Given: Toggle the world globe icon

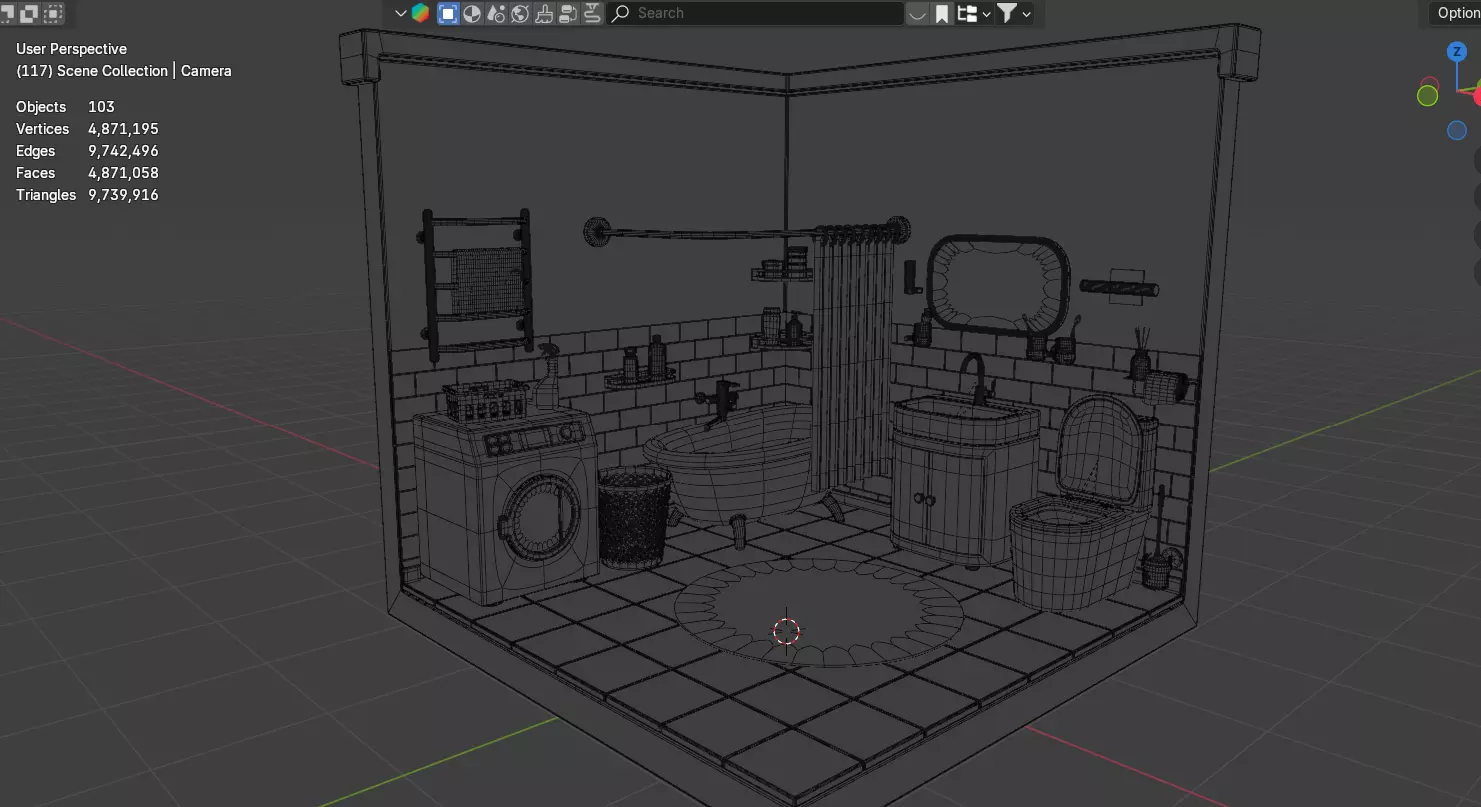Looking at the screenshot, I should tap(520, 13).
